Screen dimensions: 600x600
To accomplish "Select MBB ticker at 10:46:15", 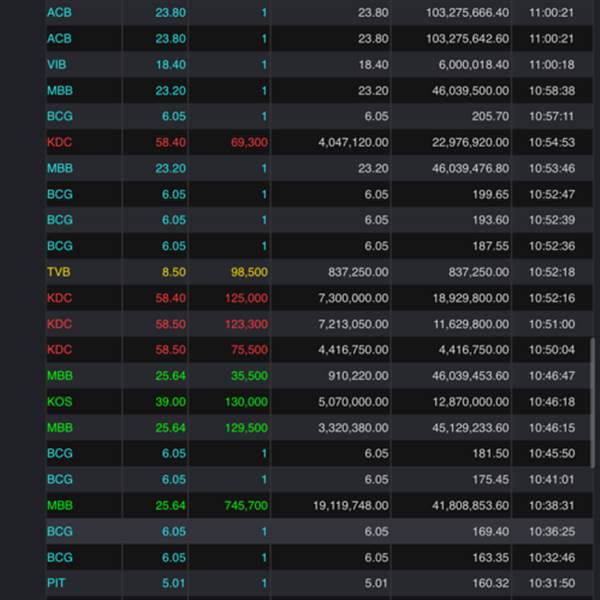I will point(60,427).
